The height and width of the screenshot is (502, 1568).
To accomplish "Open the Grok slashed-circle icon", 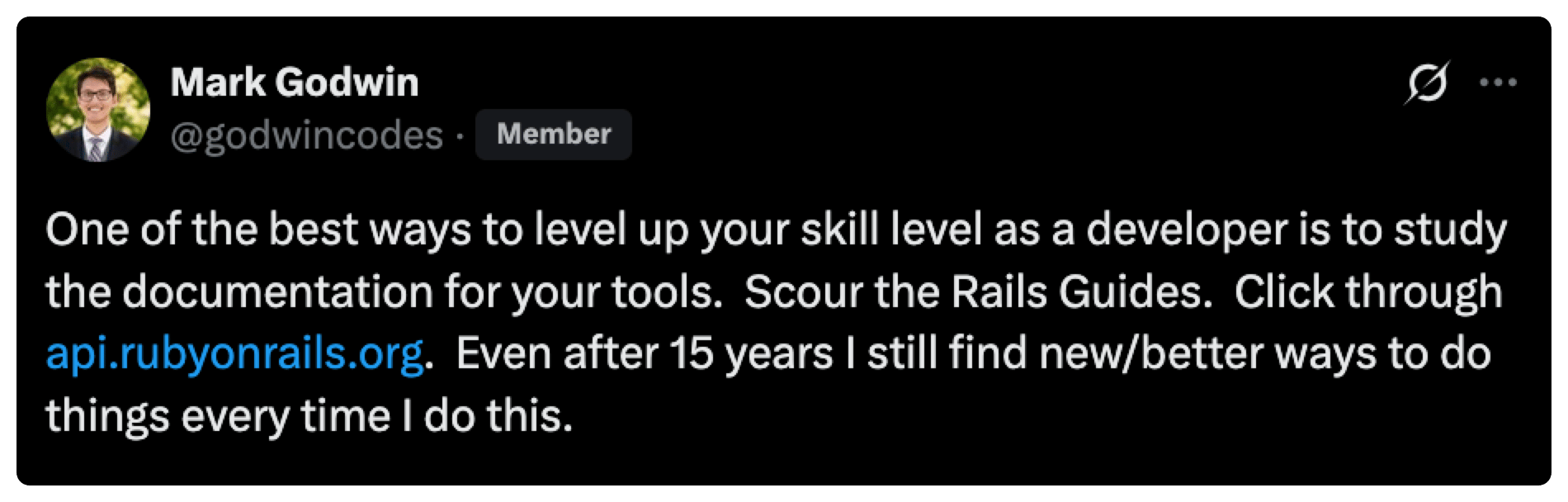I will pyautogui.click(x=1426, y=83).
